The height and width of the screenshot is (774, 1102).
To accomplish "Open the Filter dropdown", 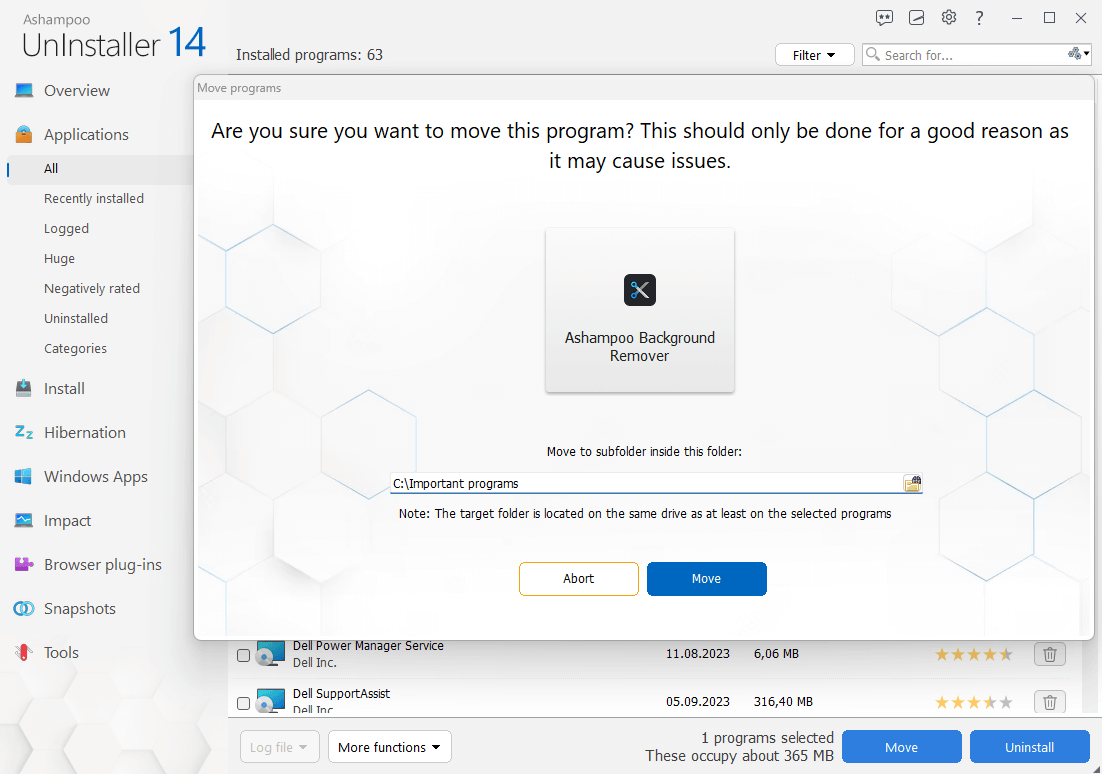I will click(x=814, y=55).
